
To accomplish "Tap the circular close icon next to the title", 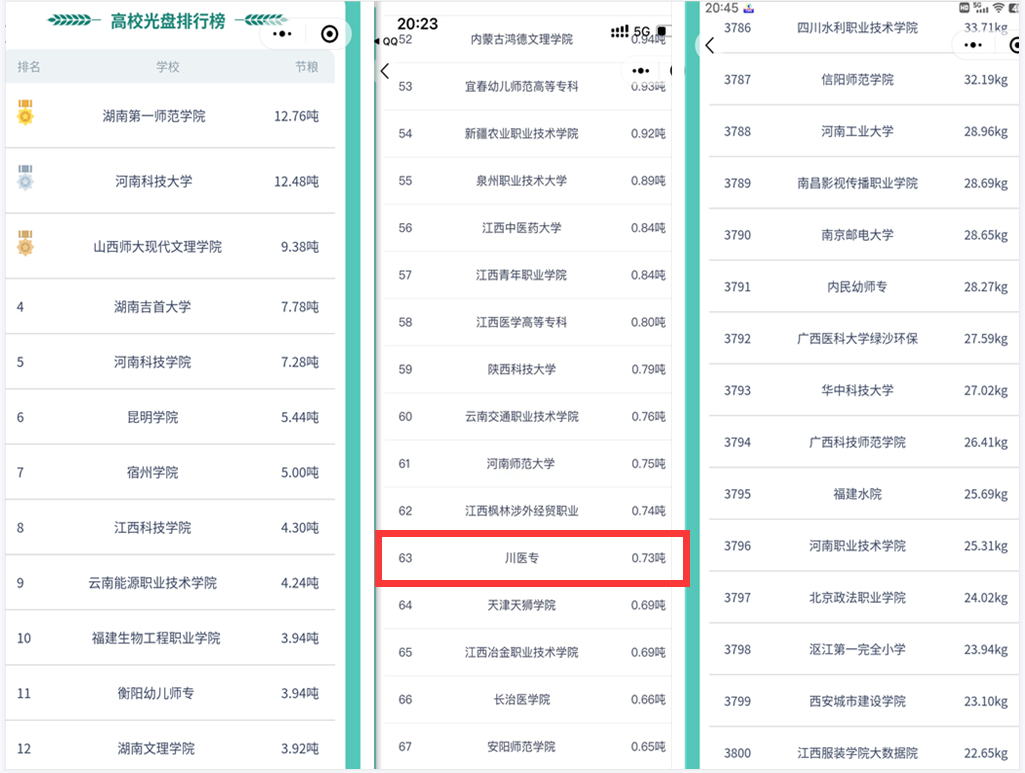I will coord(329,34).
